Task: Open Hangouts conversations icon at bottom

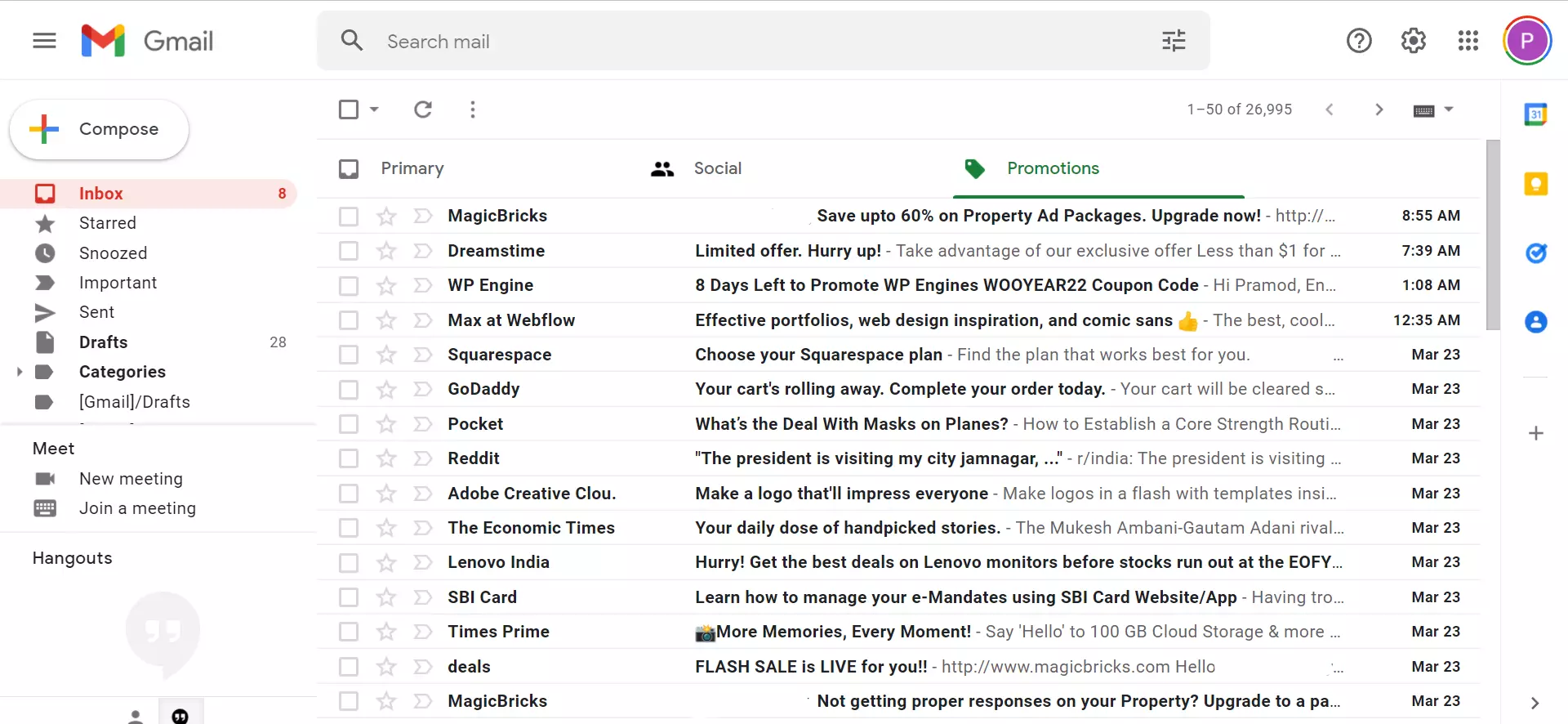Action: click(x=180, y=714)
